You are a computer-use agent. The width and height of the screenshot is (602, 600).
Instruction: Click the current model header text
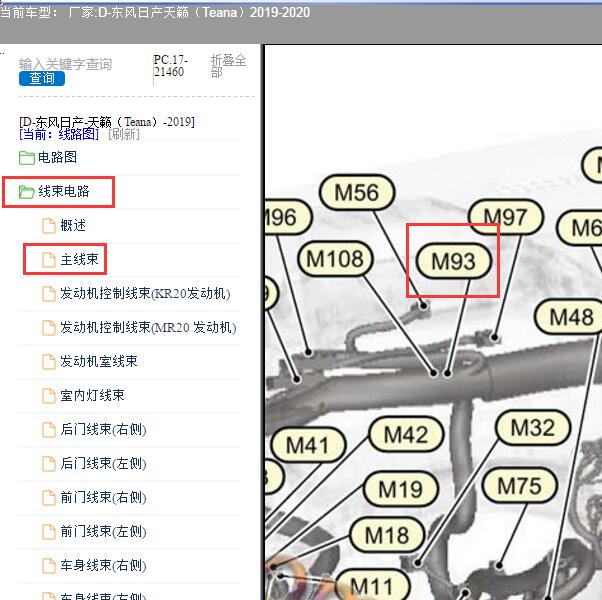point(155,12)
